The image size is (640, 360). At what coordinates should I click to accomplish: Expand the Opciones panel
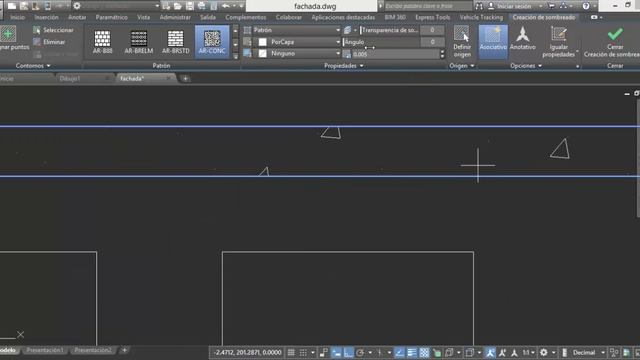pos(525,66)
